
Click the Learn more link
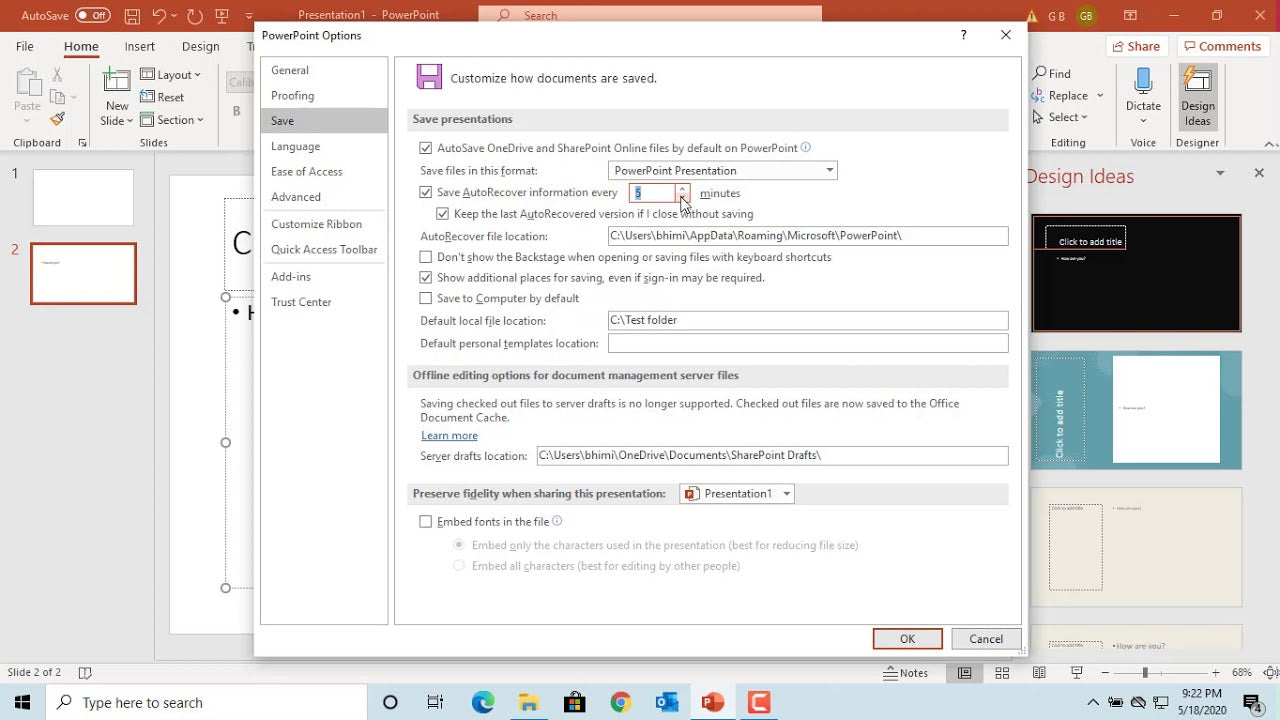point(449,435)
